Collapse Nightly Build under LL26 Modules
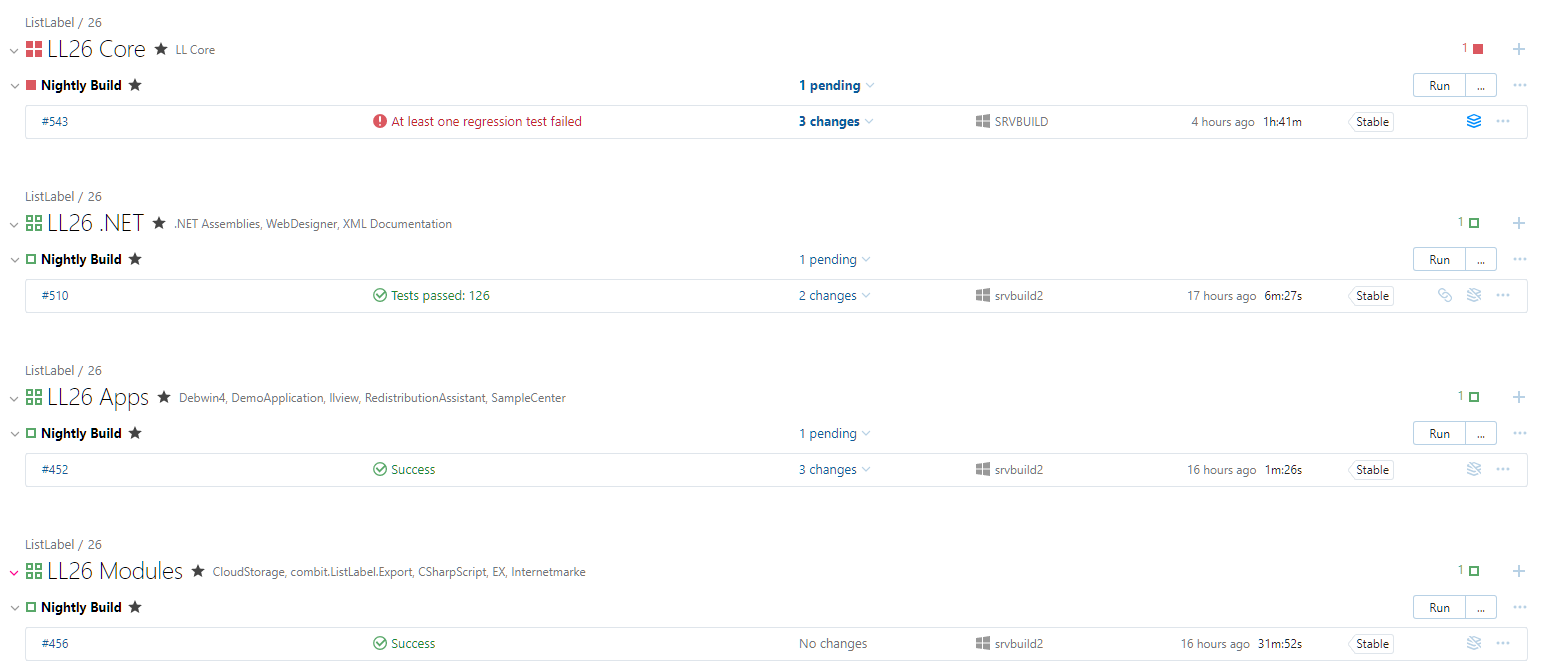Image resolution: width=1546 pixels, height=671 pixels. tap(15, 608)
